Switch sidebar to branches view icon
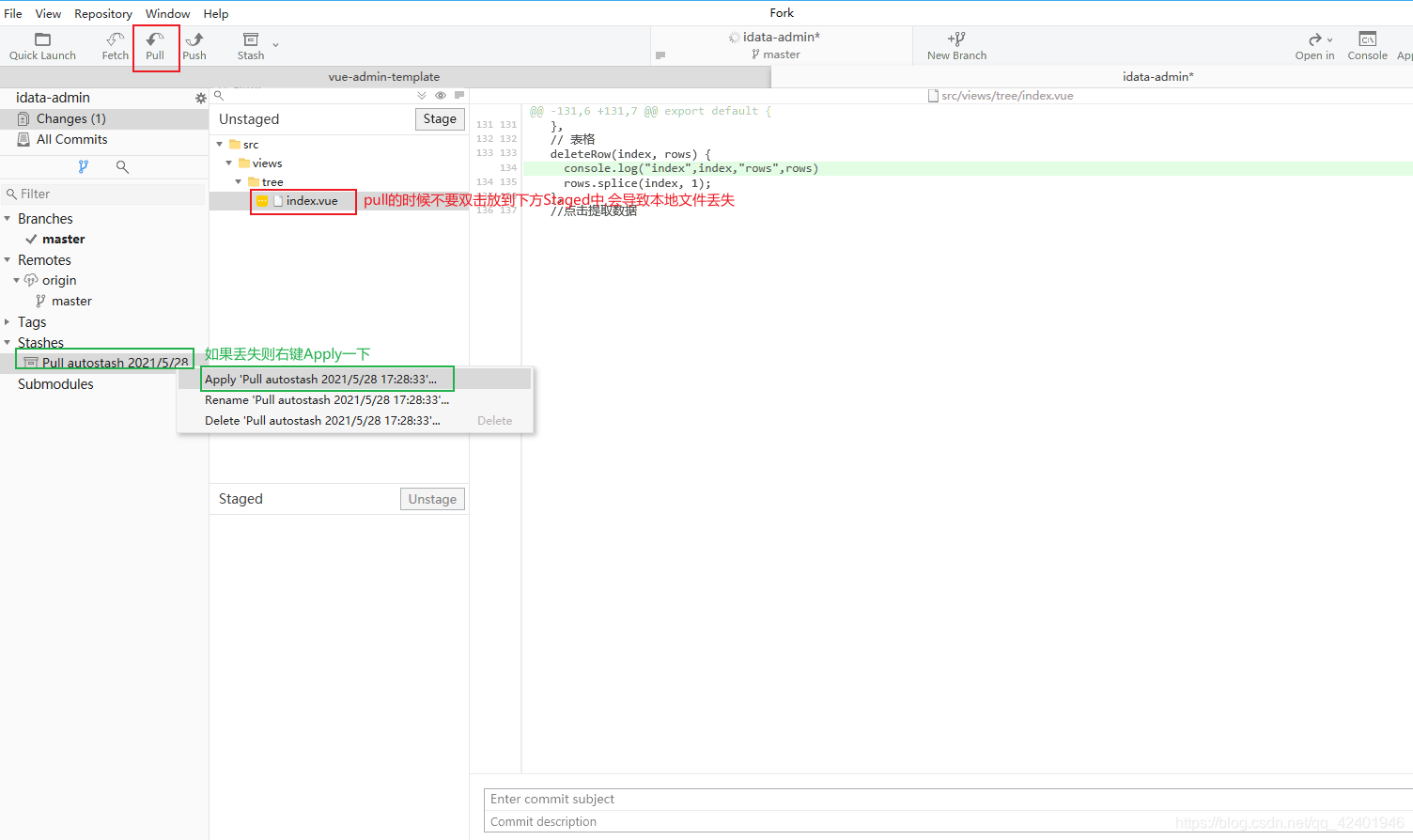 coord(83,166)
